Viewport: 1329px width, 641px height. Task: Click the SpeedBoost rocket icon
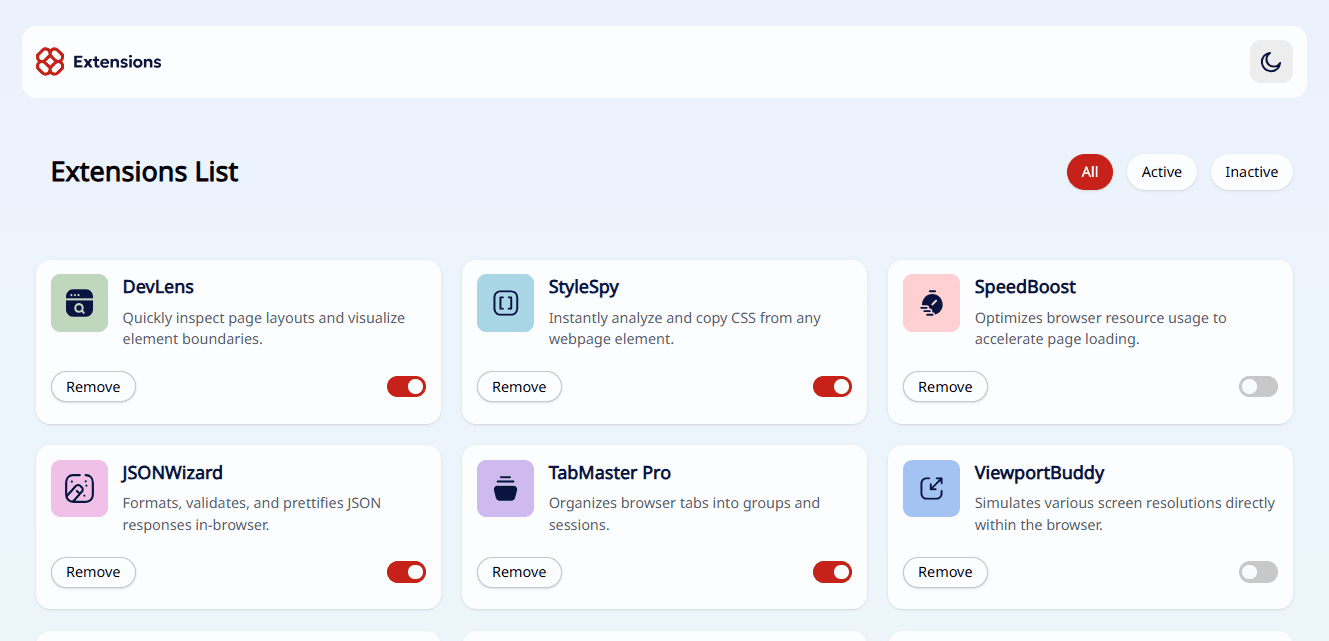point(931,302)
